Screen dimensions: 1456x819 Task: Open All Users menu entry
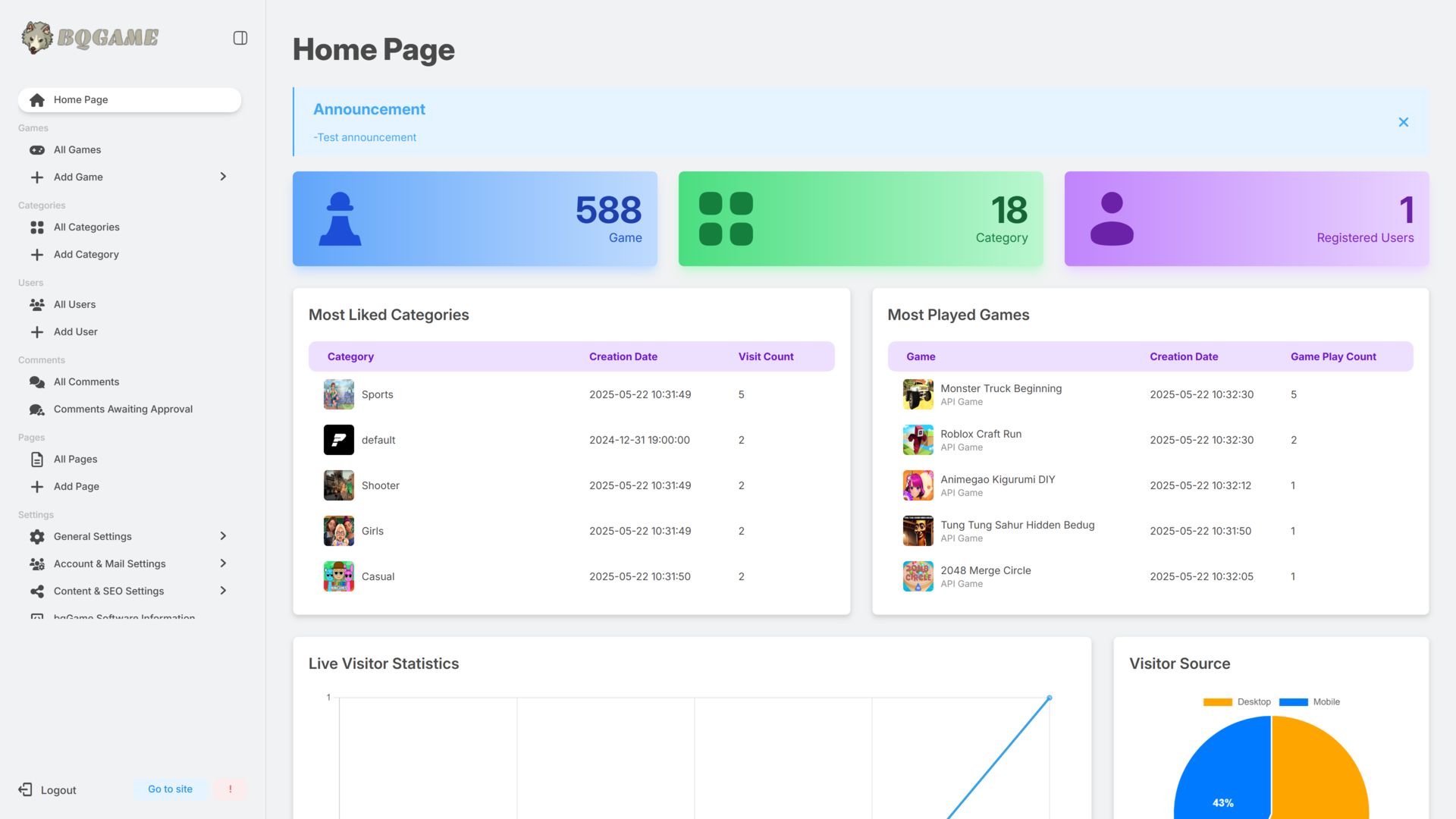click(x=130, y=305)
